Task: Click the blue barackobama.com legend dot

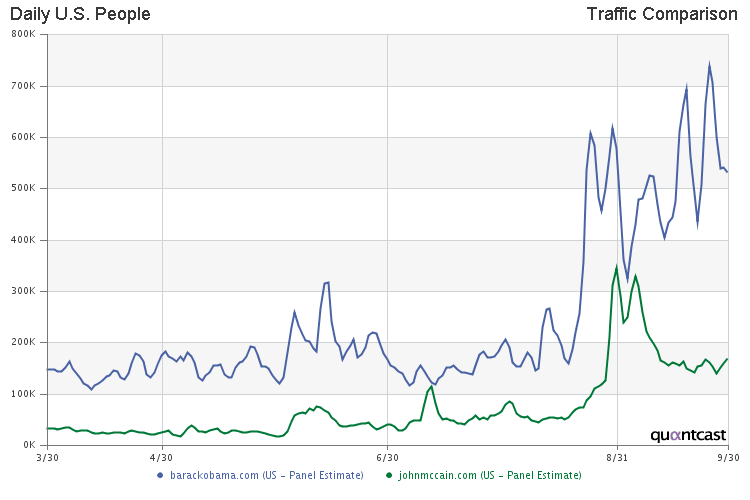Action: point(160,475)
